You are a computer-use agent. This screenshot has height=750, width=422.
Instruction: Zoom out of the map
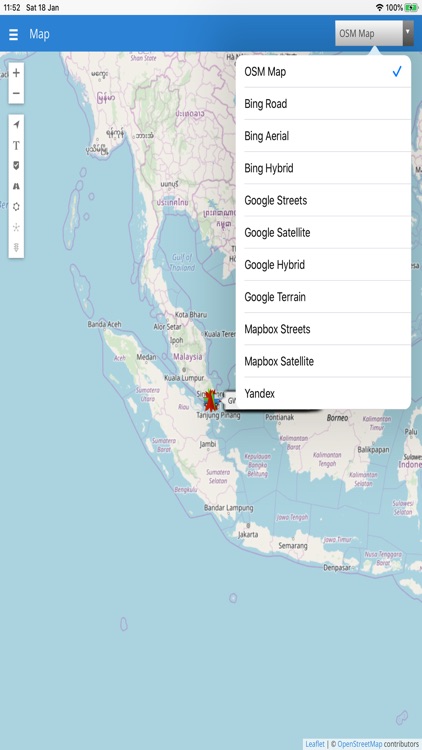pyautogui.click(x=16, y=93)
